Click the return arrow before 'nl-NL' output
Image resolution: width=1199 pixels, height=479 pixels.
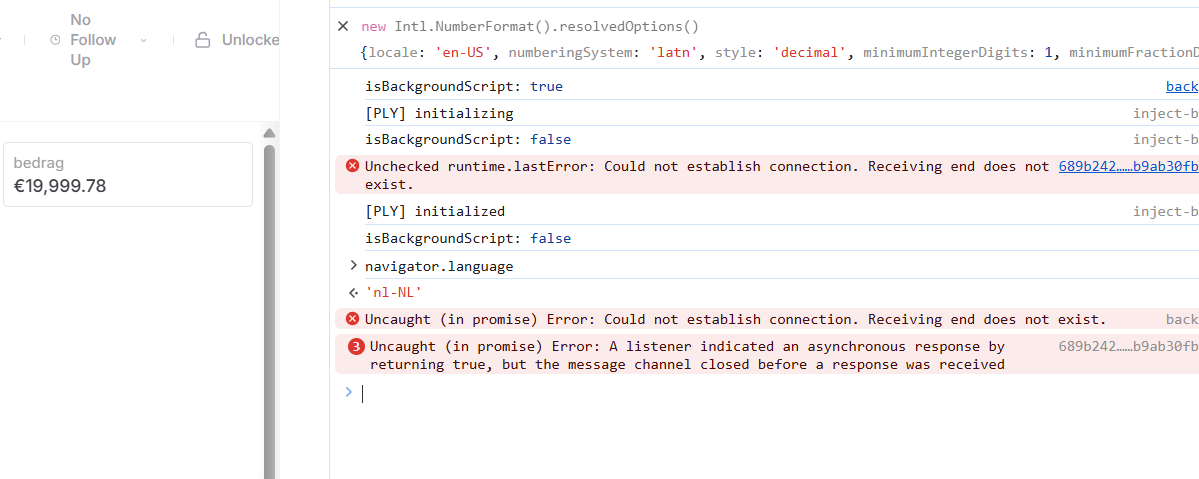353,292
